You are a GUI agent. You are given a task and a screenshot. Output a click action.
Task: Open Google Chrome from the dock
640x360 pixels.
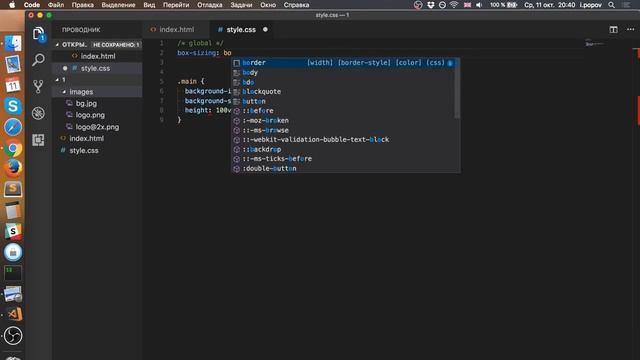[13, 148]
